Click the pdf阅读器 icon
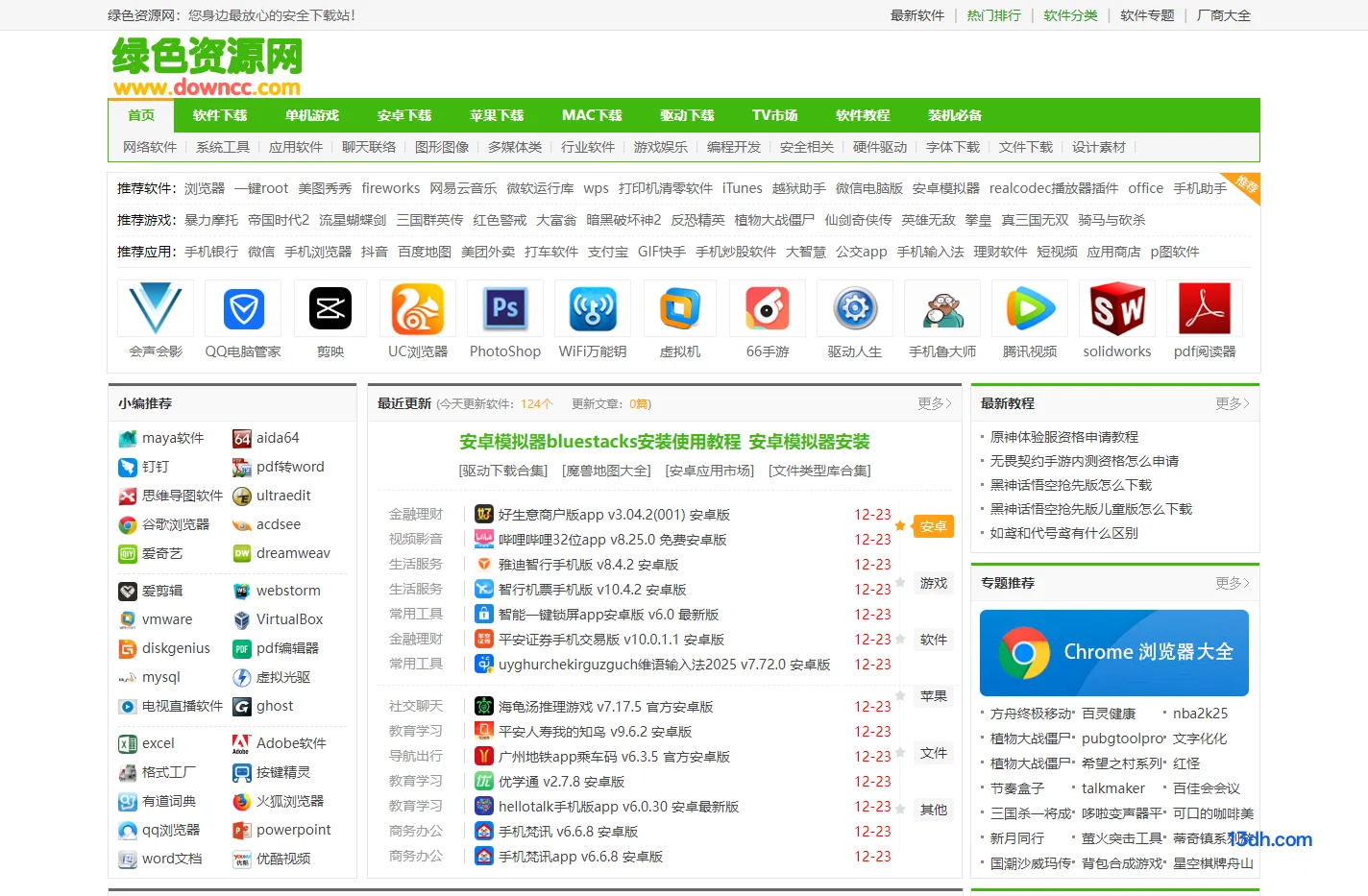 pos(1205,309)
